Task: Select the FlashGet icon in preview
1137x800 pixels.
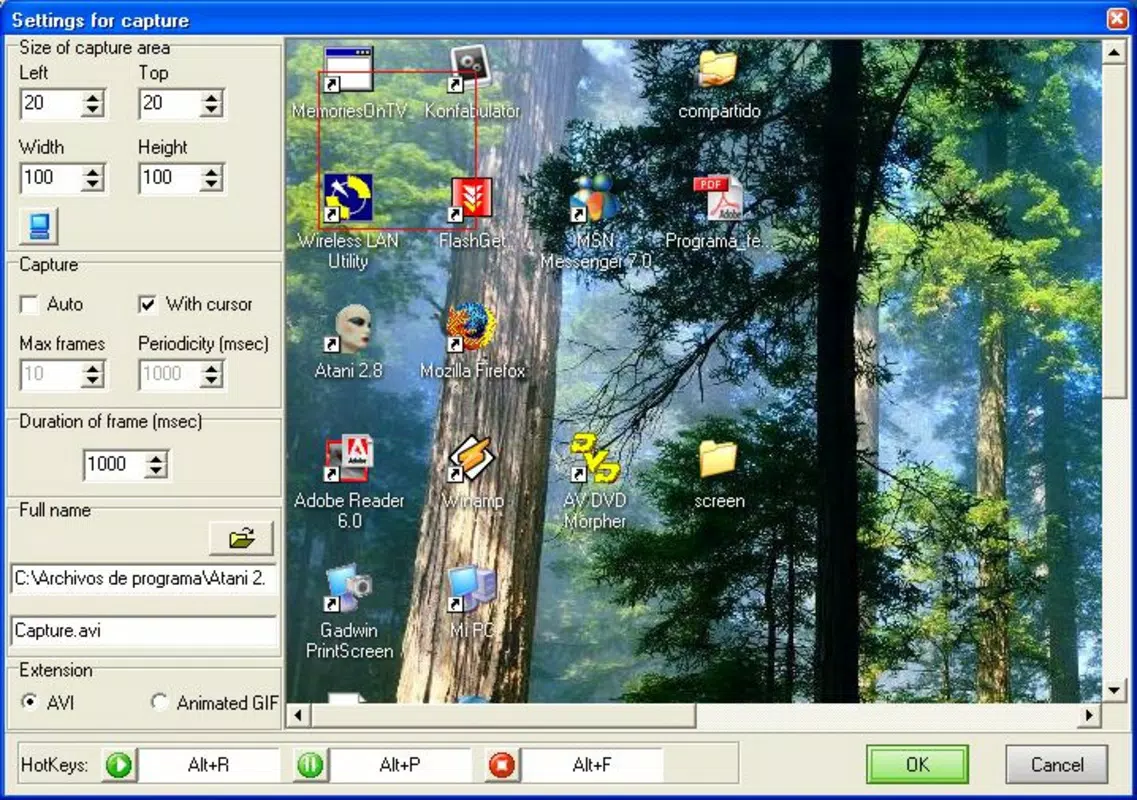Action: coord(471,198)
